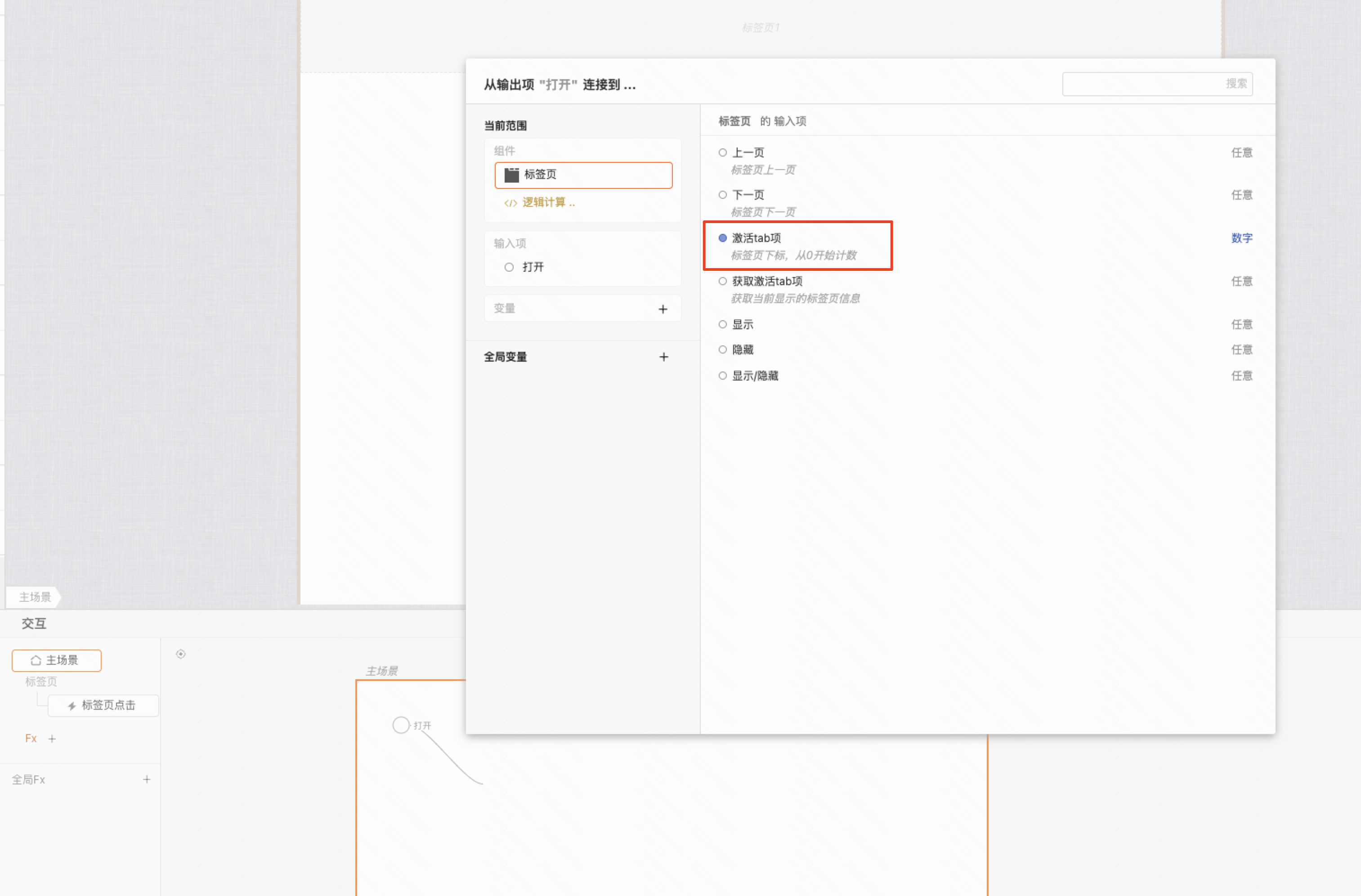
Task: Select 主场景 button in interaction panel
Action: tap(57, 660)
